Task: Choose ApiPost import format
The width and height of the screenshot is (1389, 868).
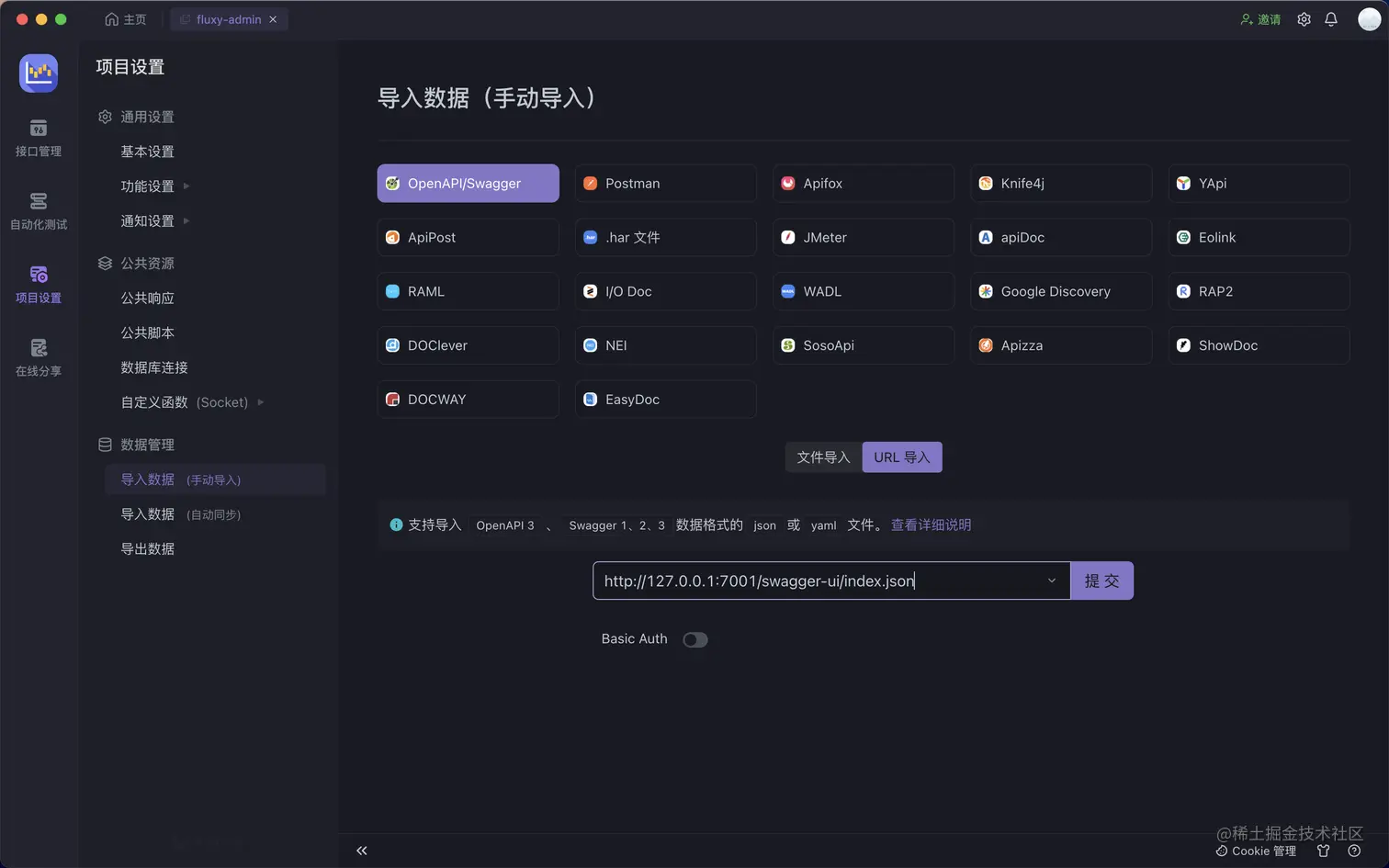Action: coord(468,237)
